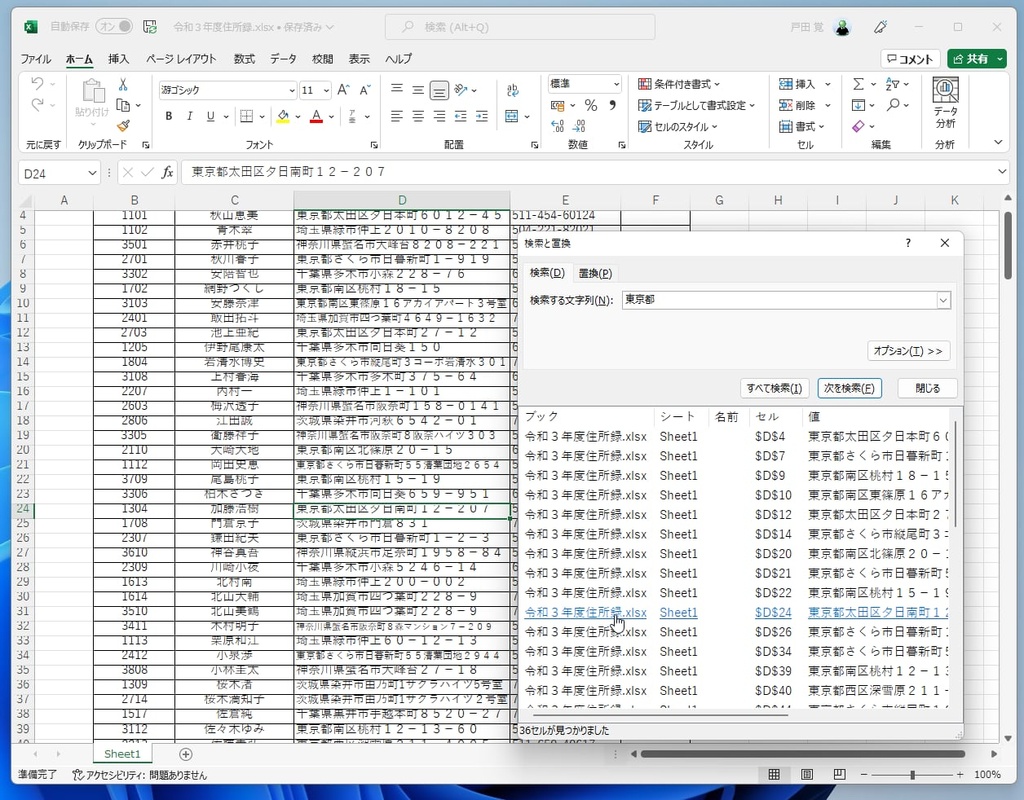This screenshot has height=800, width=1024.
Task: Click the コメント button
Action: 910,59
